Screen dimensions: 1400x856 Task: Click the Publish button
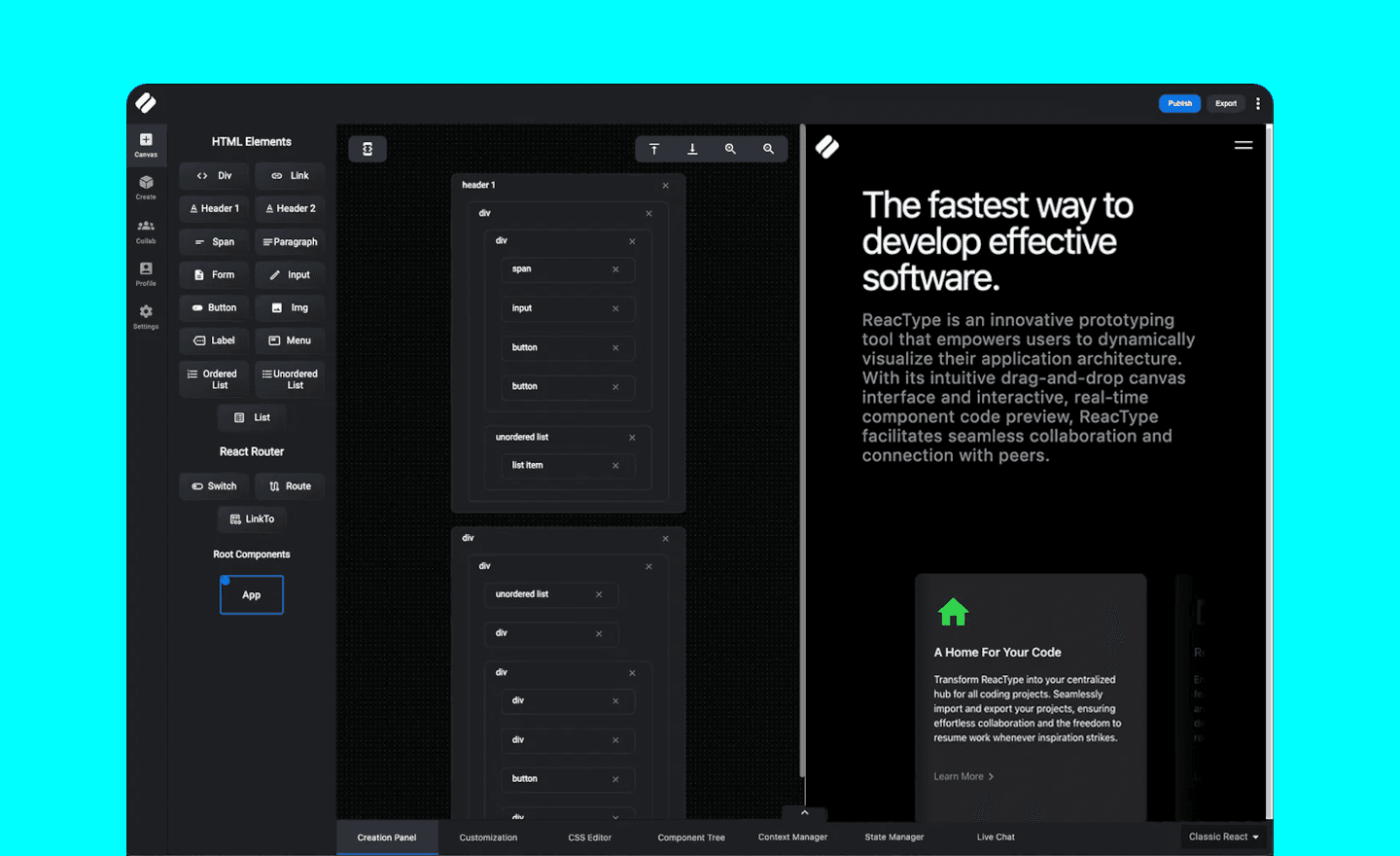[x=1179, y=103]
